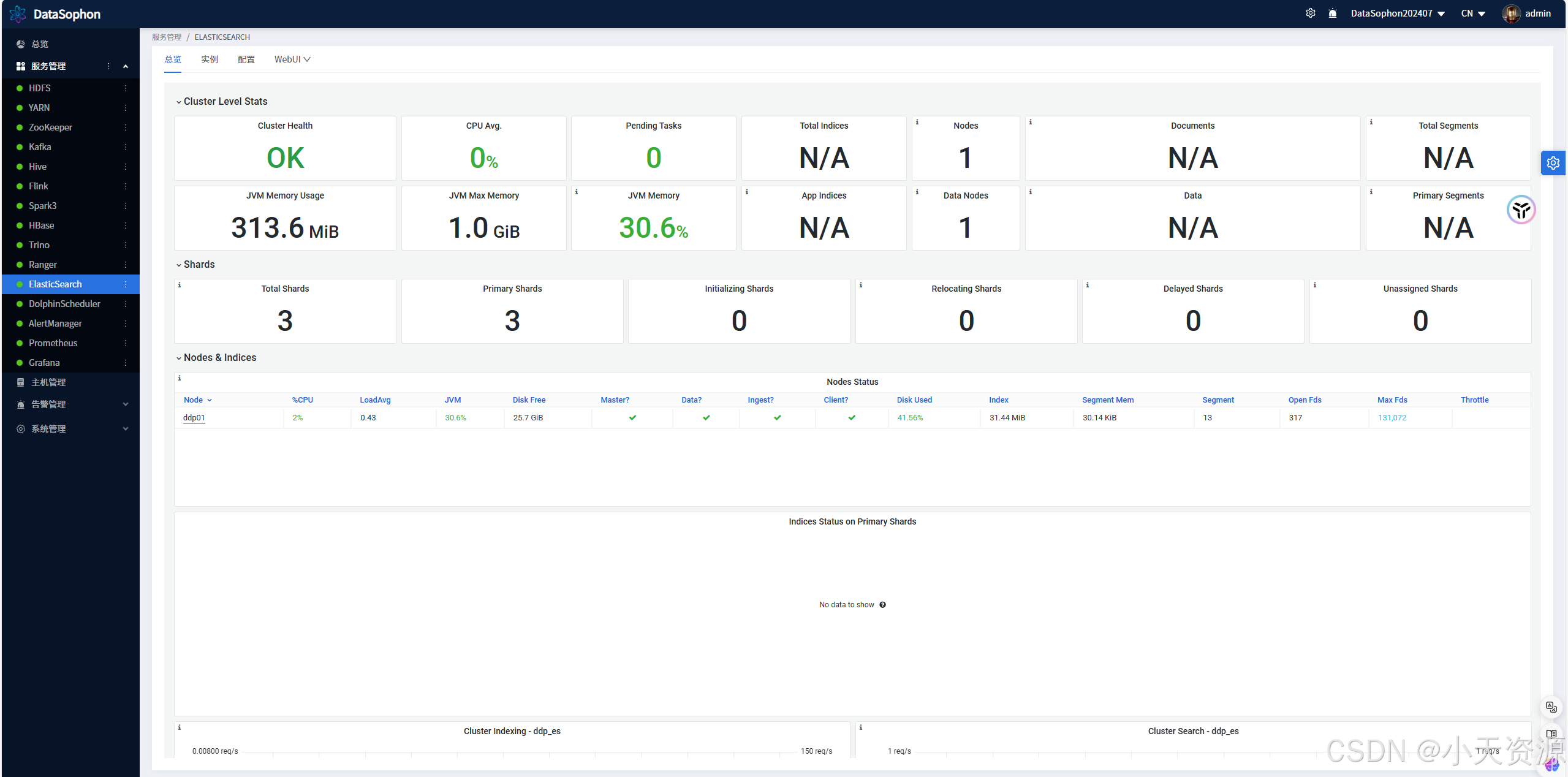Expand the 系统管理 sidebar group
Screen dimensions: 1568x777
point(126,429)
